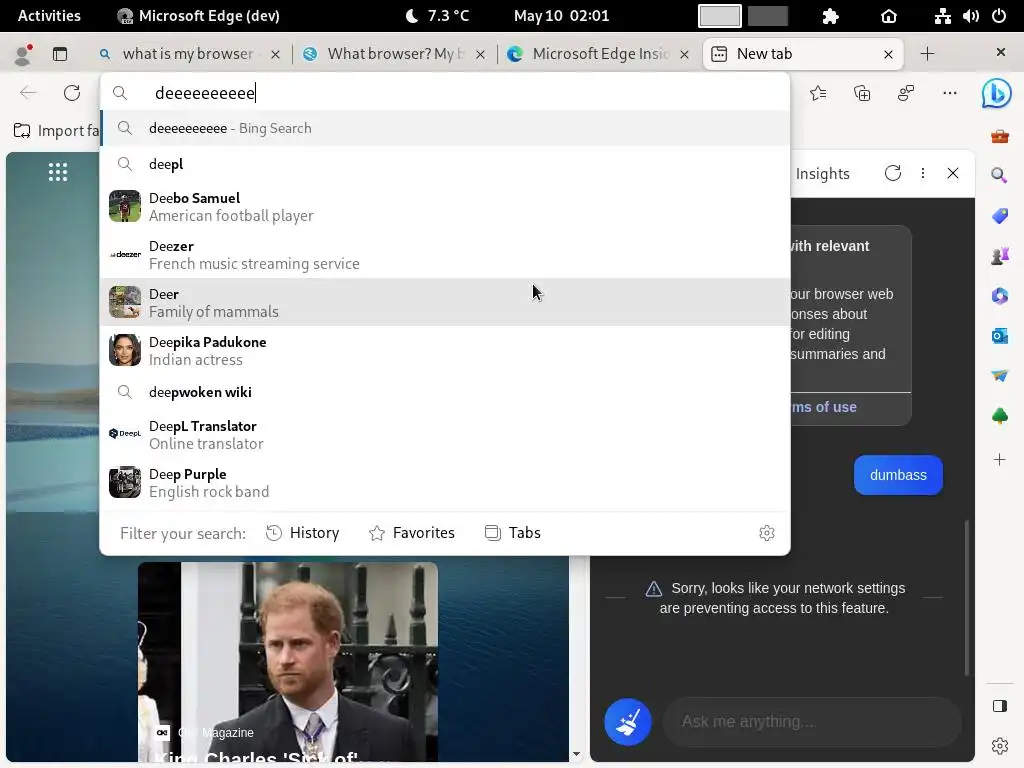Open the Terms of use link

824,407
